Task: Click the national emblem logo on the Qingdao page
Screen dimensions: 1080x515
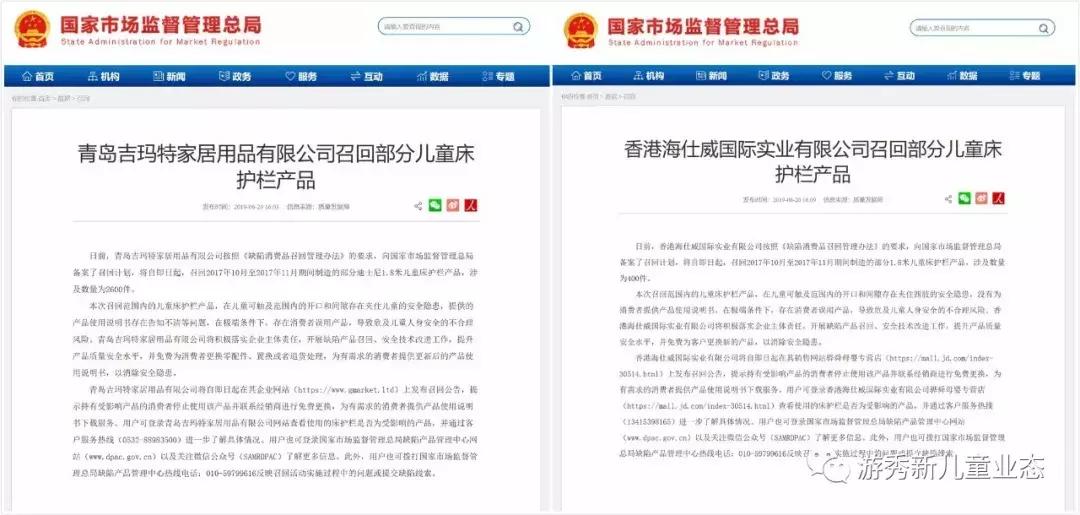Action: pos(32,30)
